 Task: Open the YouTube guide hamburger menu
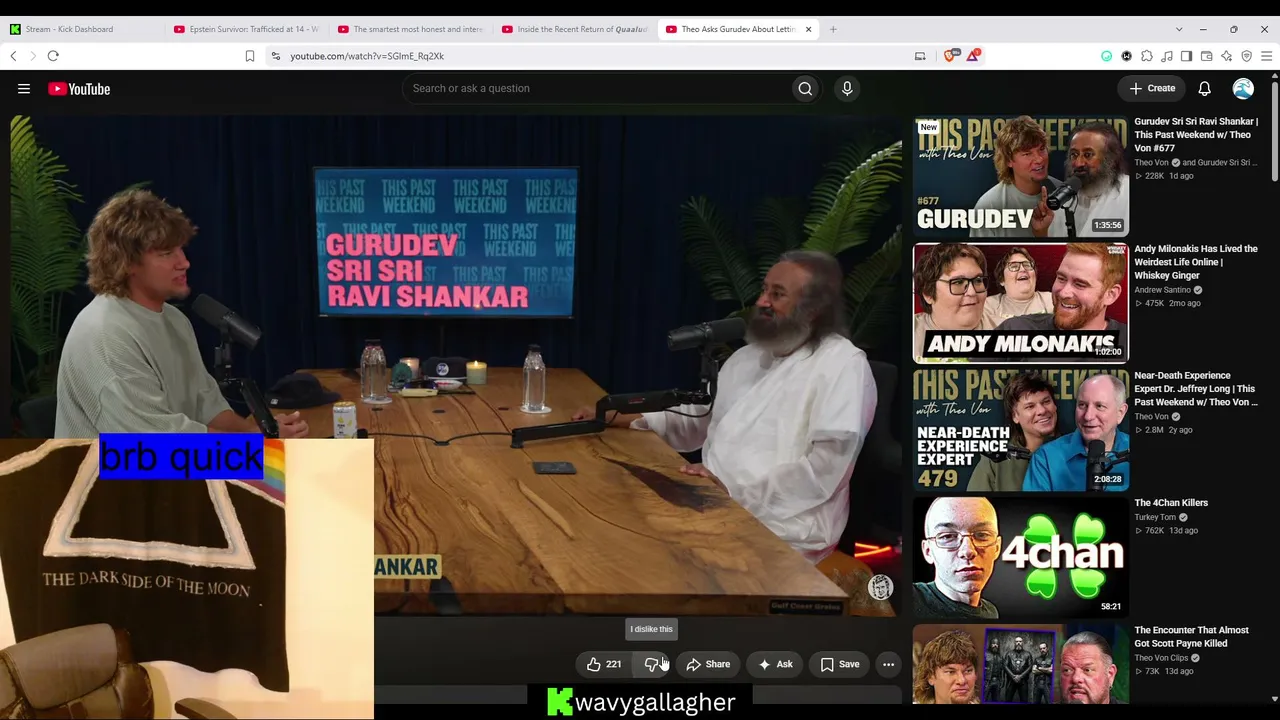[x=24, y=89]
